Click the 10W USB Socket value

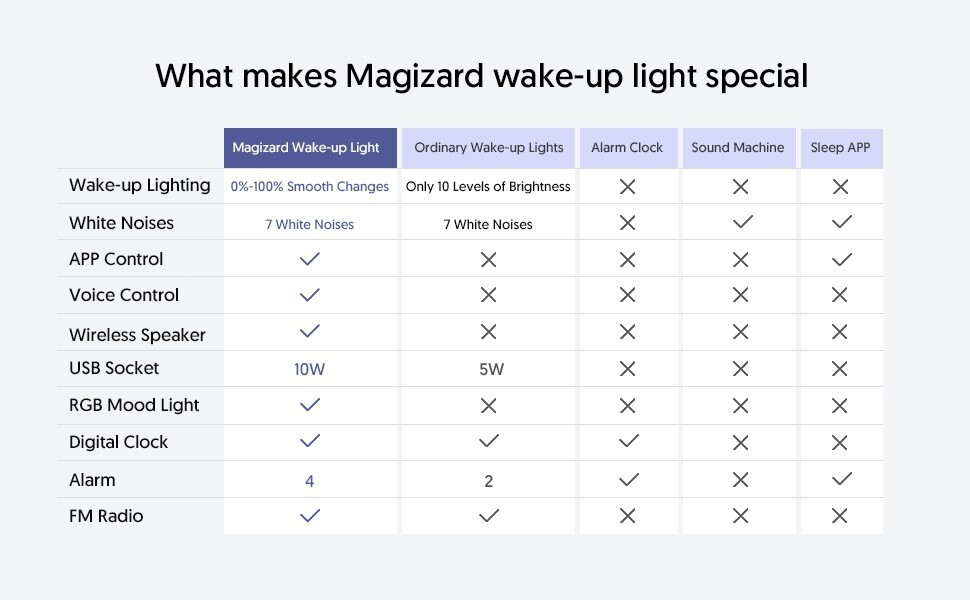click(x=309, y=369)
